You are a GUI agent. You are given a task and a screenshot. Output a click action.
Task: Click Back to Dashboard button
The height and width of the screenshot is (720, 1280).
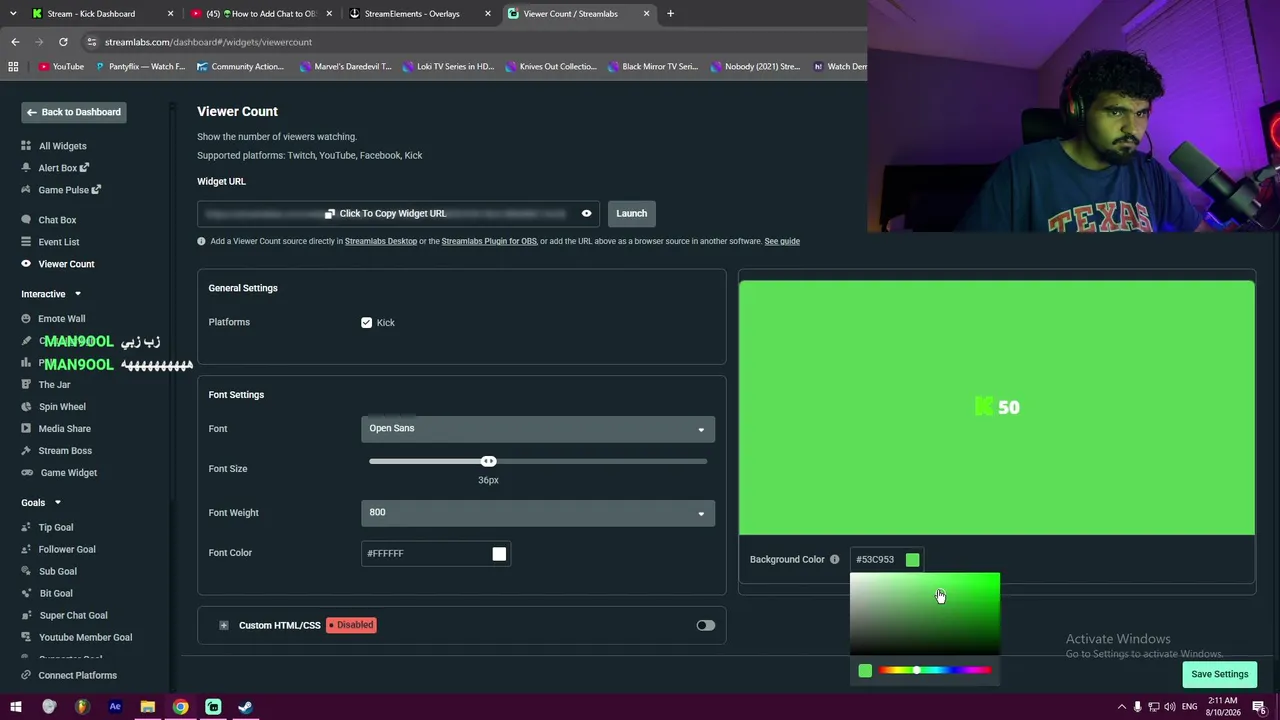[x=74, y=112]
